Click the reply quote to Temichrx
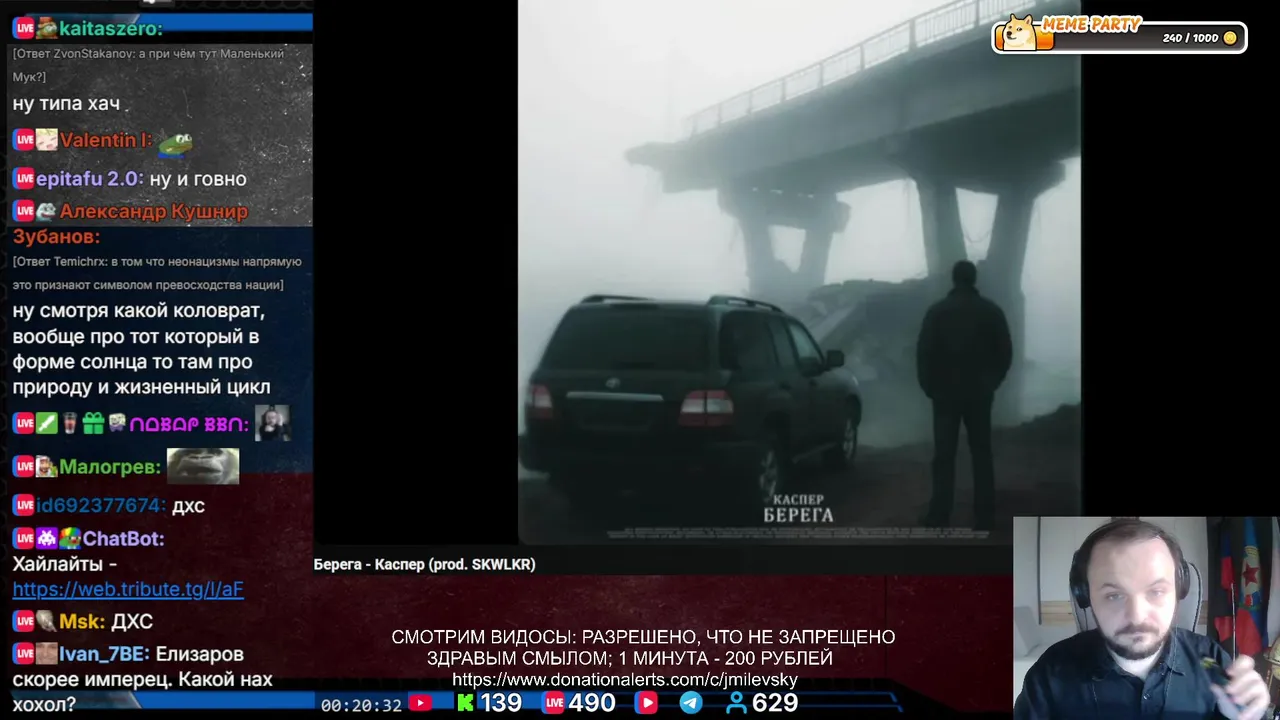 (157, 273)
